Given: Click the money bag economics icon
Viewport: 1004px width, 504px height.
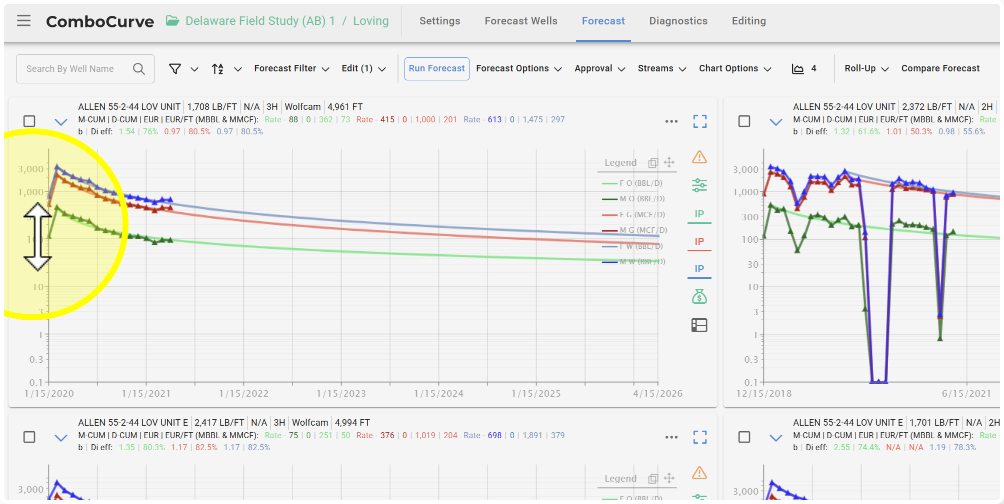Looking at the screenshot, I should (x=699, y=297).
